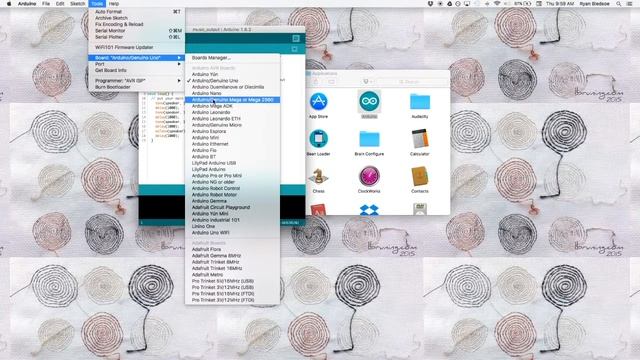Choose Adafruit Circuit Playground board
The width and height of the screenshot is (640, 360).
(233, 207)
